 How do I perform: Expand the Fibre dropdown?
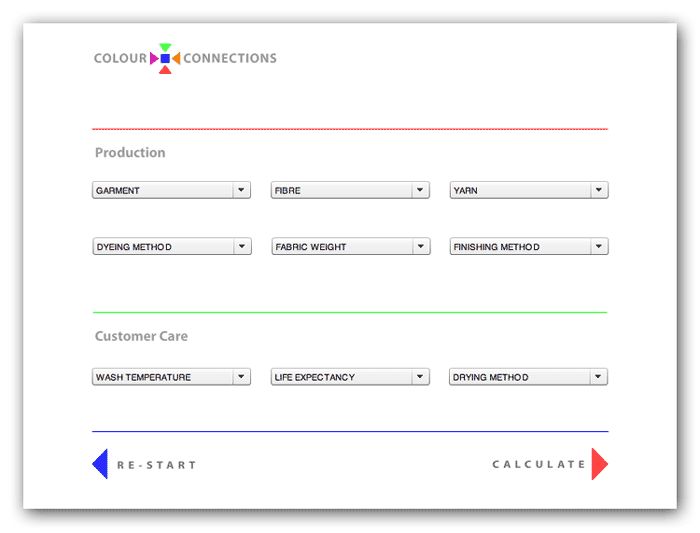pyautogui.click(x=350, y=190)
